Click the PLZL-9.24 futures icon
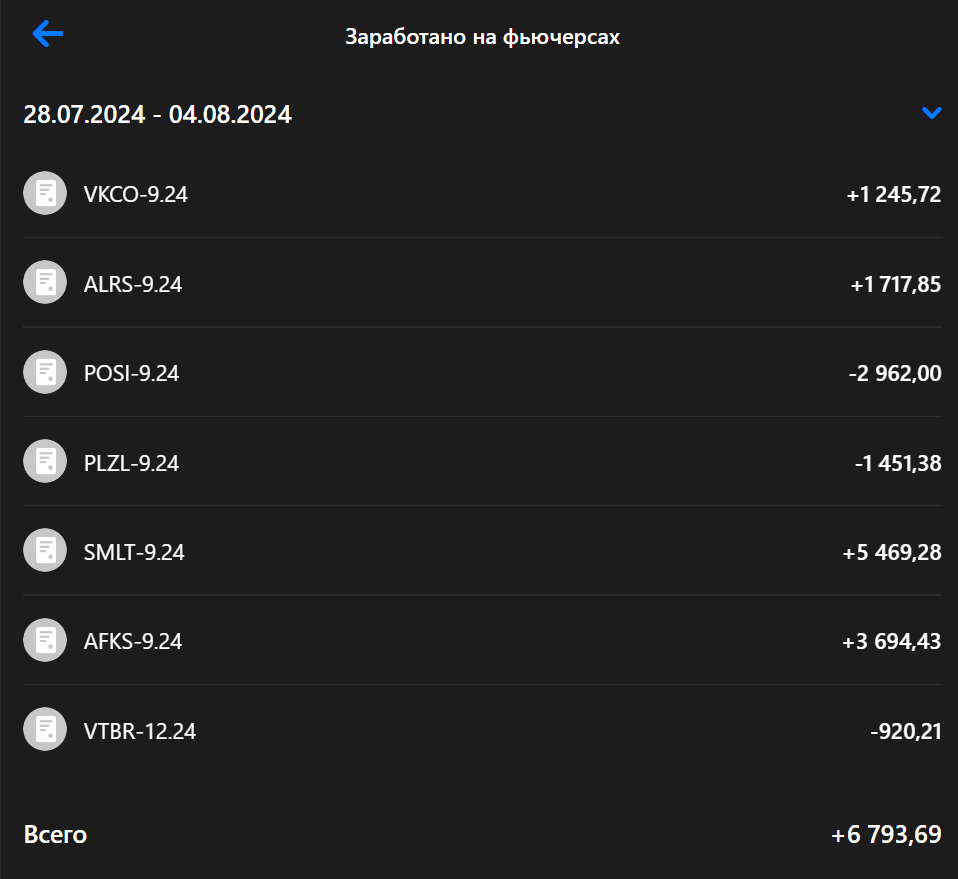 (45, 461)
